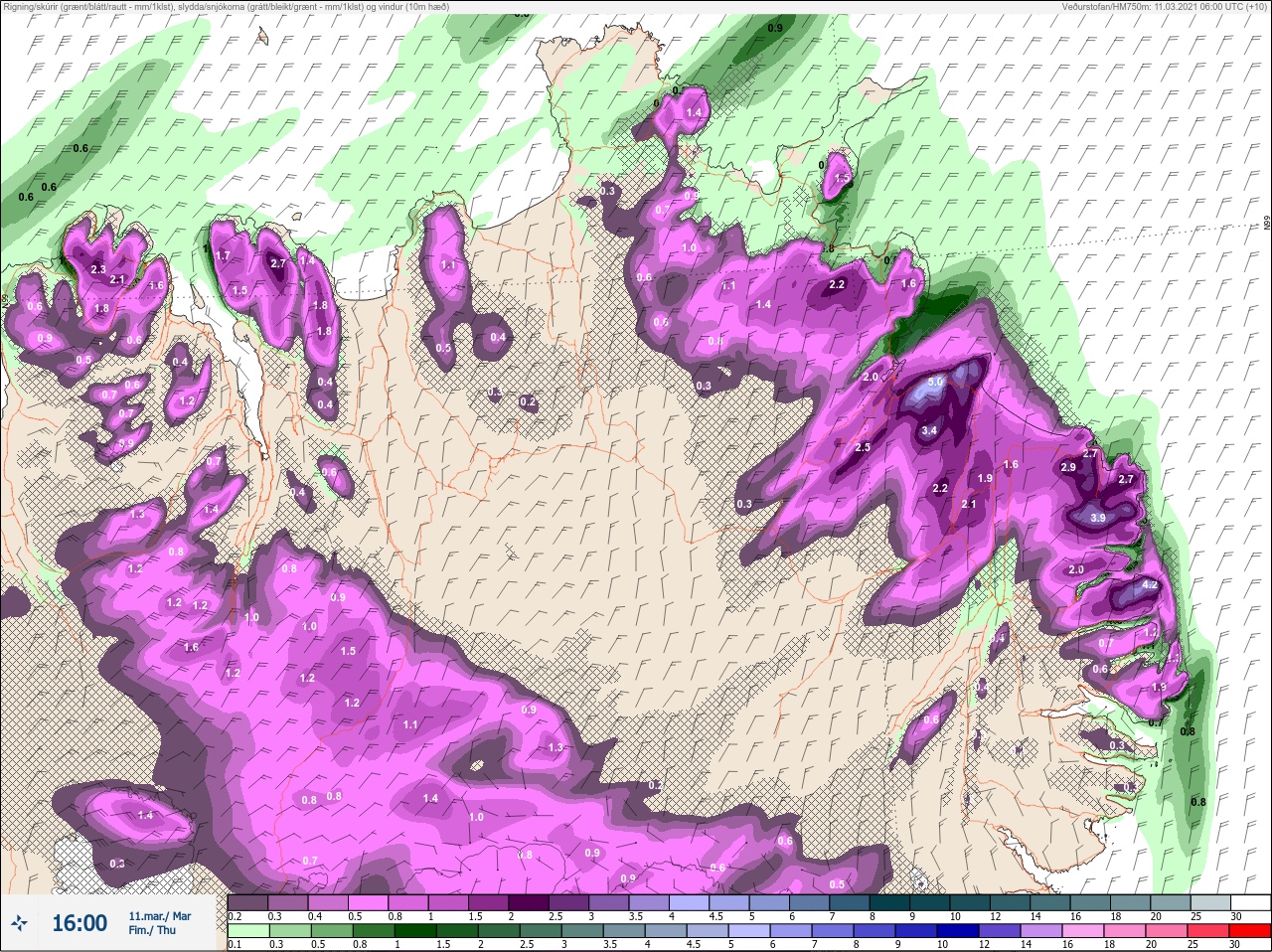Select the upper legend swatch between 0.2 and 0.3
This screenshot has width=1272, height=952.
point(247,902)
